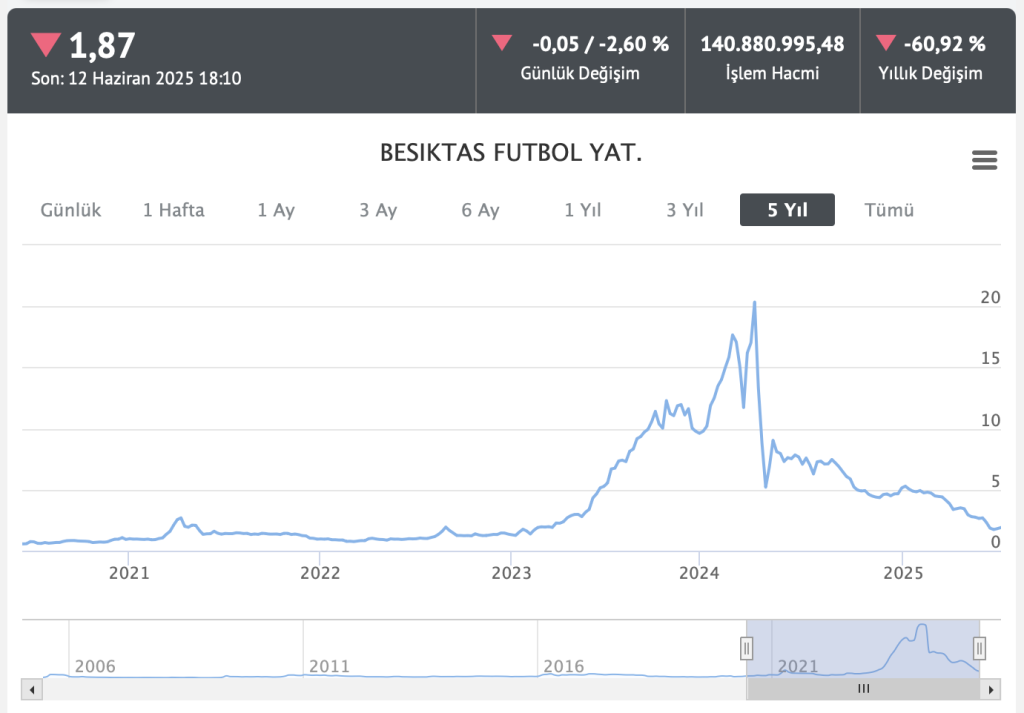1024x713 pixels.
Task: Choose the 3 Yıl range button
Action: [685, 210]
